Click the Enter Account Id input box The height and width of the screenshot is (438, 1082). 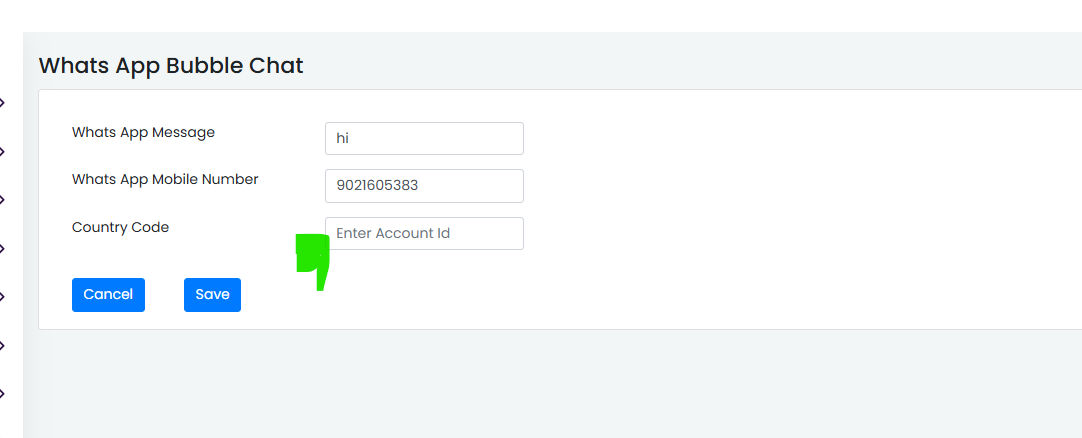point(424,233)
